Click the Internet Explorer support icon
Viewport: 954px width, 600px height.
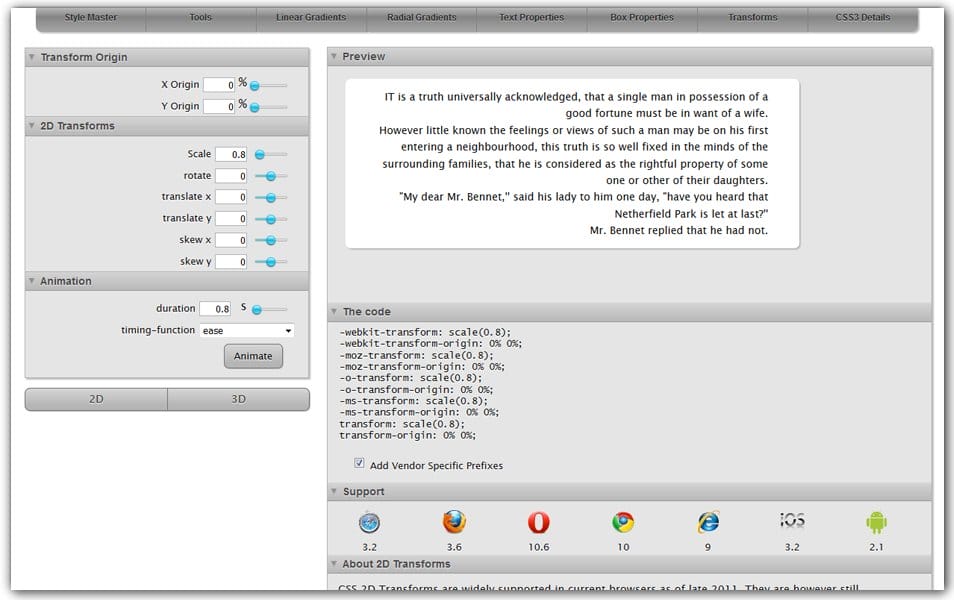click(x=708, y=522)
